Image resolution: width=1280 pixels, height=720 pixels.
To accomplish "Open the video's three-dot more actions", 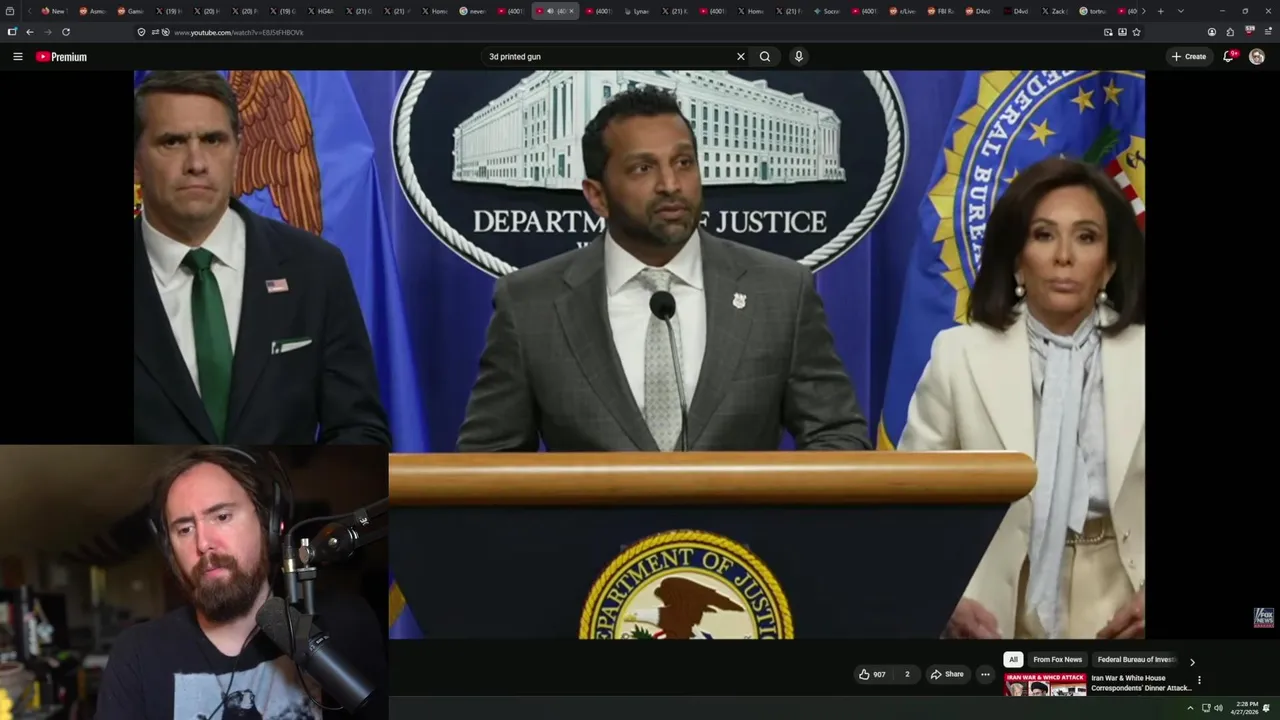I will 985,674.
